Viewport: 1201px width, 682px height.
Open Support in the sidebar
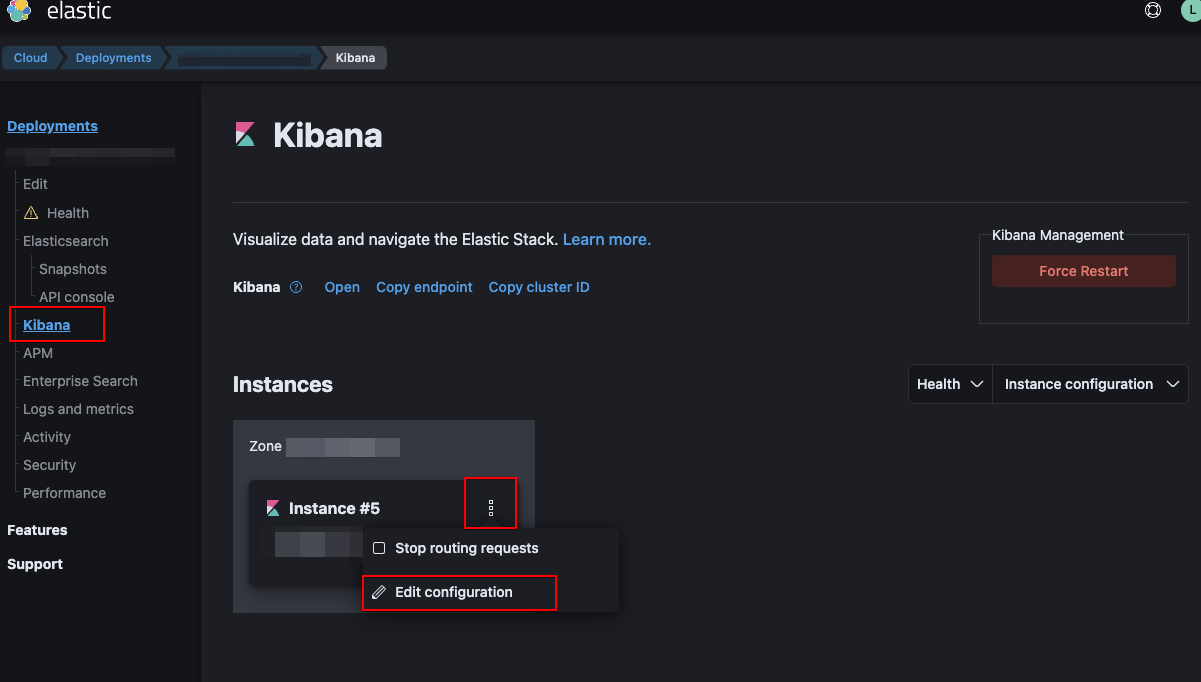tap(35, 564)
